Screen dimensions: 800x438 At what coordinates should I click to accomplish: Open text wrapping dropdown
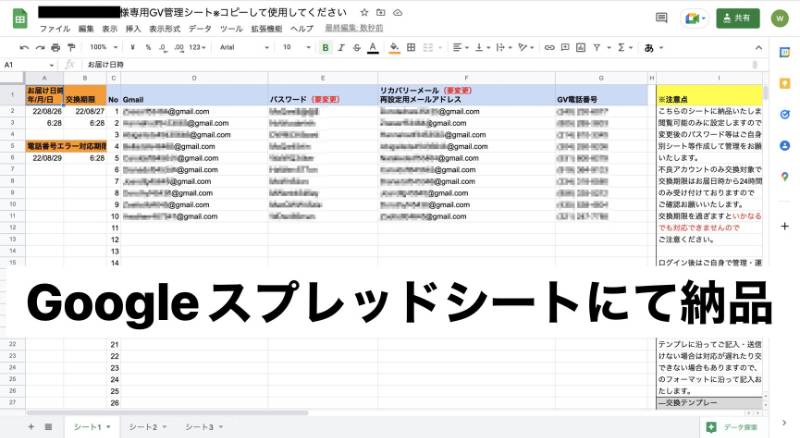(503, 47)
